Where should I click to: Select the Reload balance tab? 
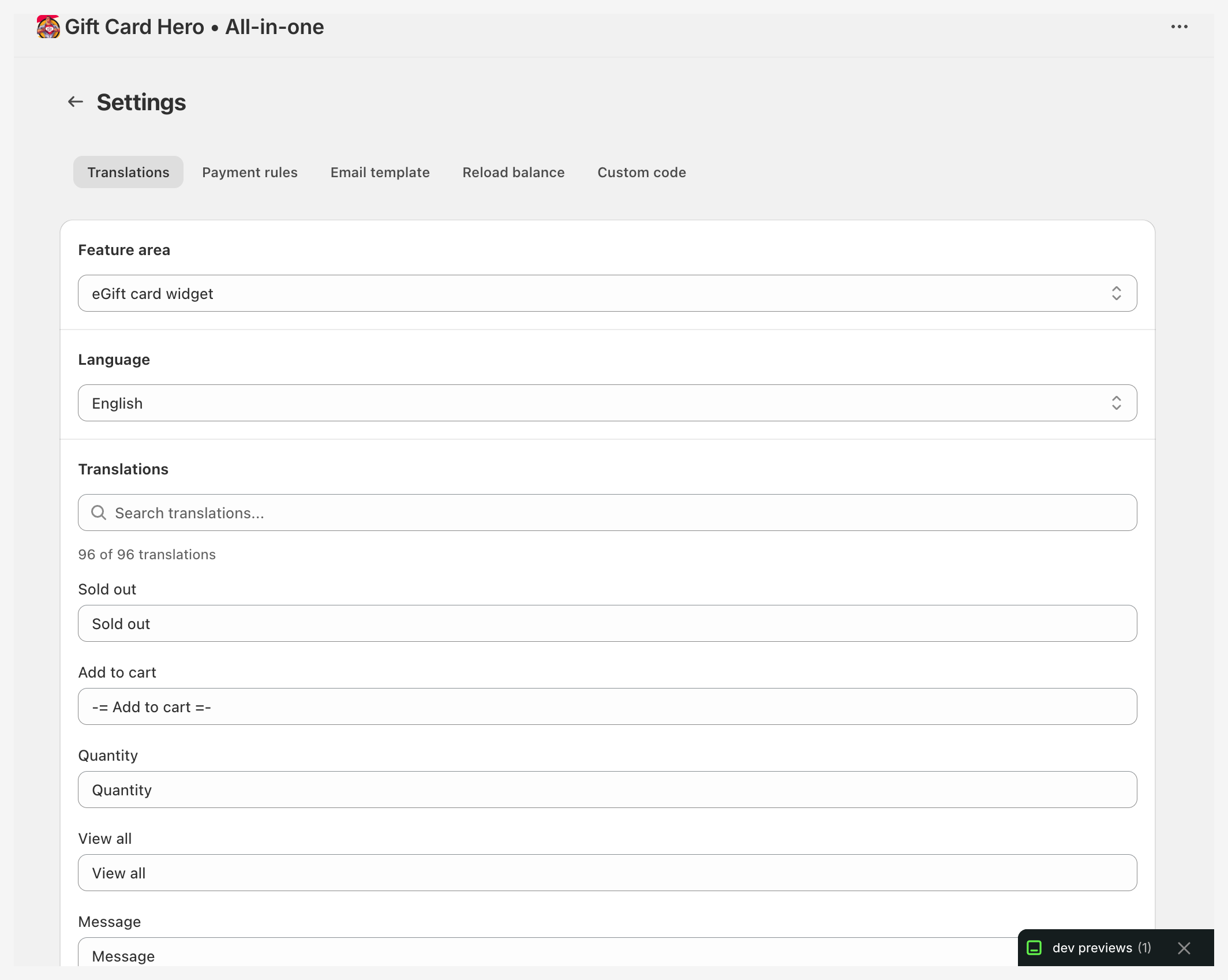pyautogui.click(x=512, y=172)
